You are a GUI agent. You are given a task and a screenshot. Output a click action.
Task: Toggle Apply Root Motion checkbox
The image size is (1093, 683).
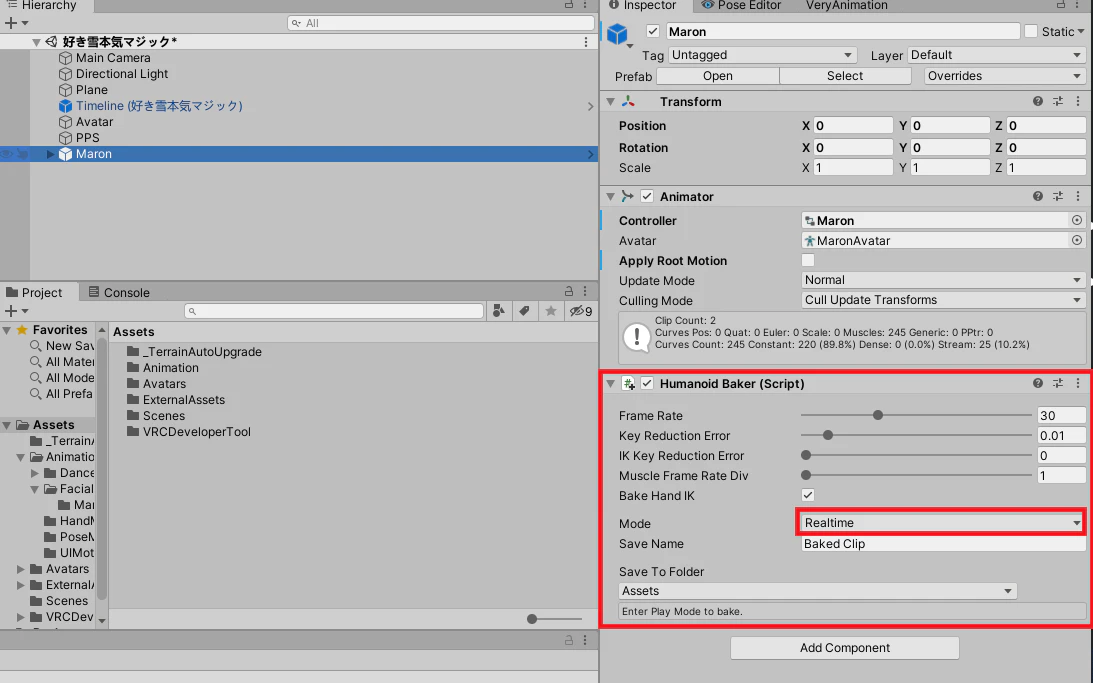coord(808,261)
